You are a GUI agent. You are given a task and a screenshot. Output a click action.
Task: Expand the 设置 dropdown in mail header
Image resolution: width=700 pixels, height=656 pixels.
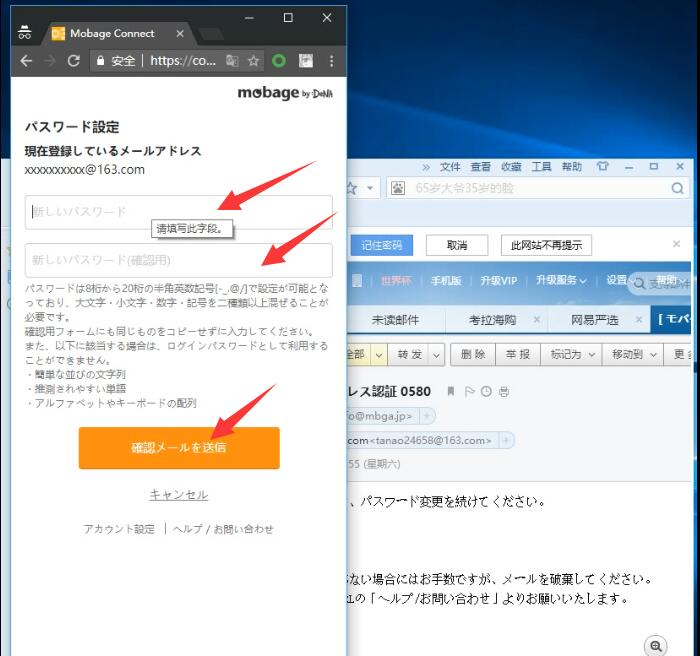[x=618, y=280]
